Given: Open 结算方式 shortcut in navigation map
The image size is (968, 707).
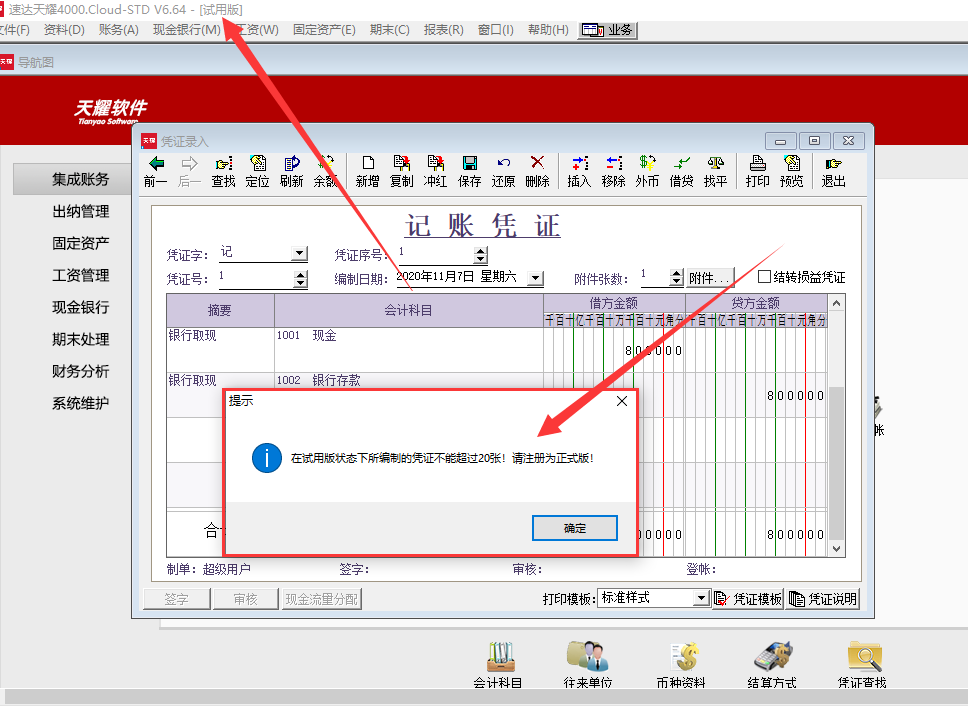Looking at the screenshot, I should (x=772, y=665).
